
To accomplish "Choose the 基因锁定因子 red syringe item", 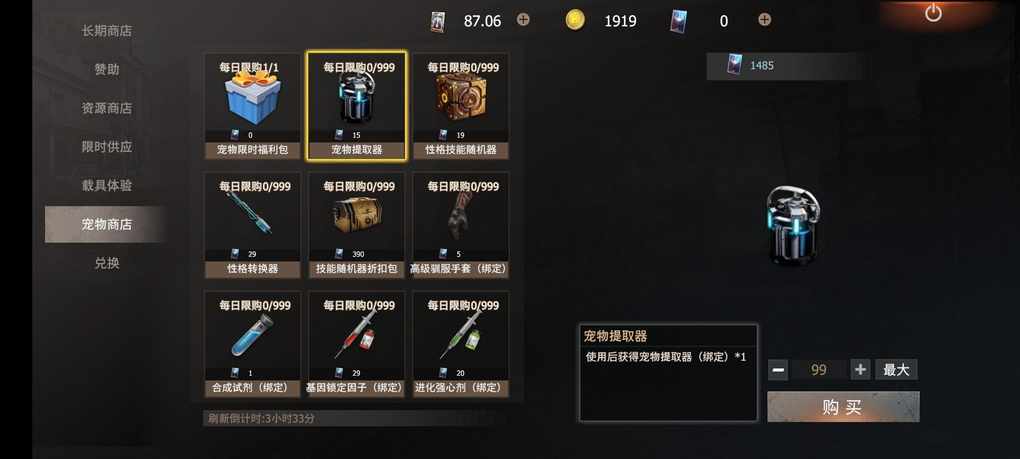I will 356,344.
